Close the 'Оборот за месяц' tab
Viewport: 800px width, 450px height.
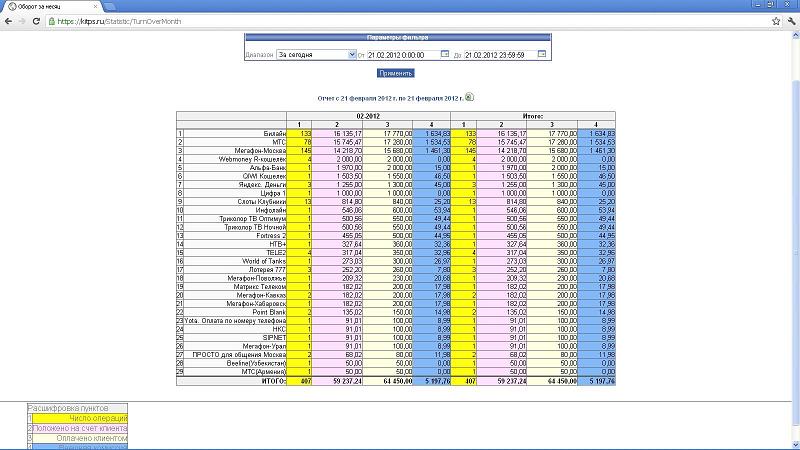[95, 7]
